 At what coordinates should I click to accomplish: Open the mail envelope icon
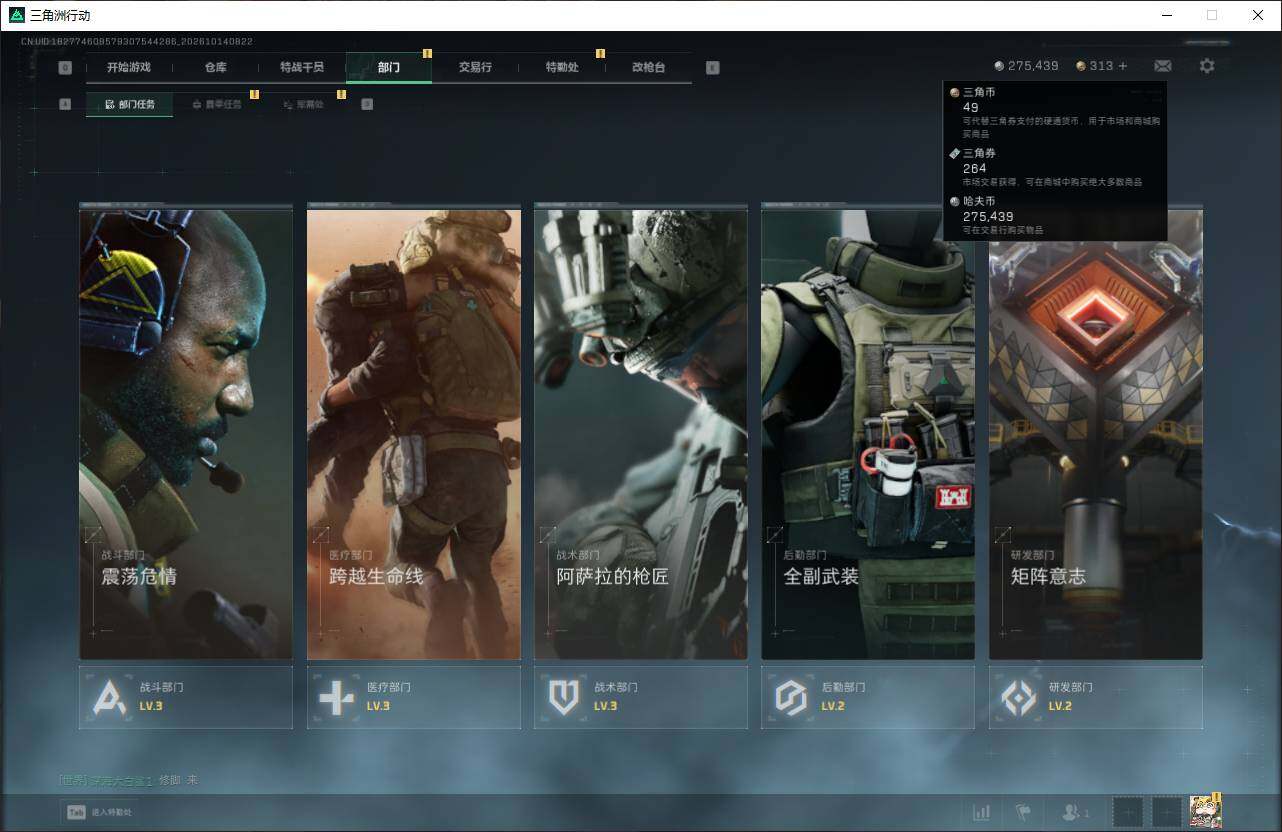tap(1162, 66)
